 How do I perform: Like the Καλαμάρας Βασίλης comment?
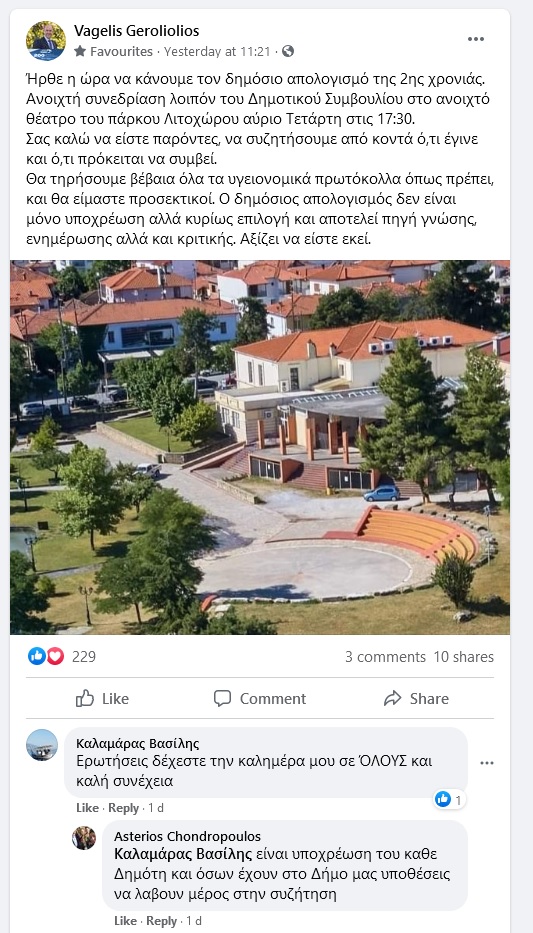point(87,808)
